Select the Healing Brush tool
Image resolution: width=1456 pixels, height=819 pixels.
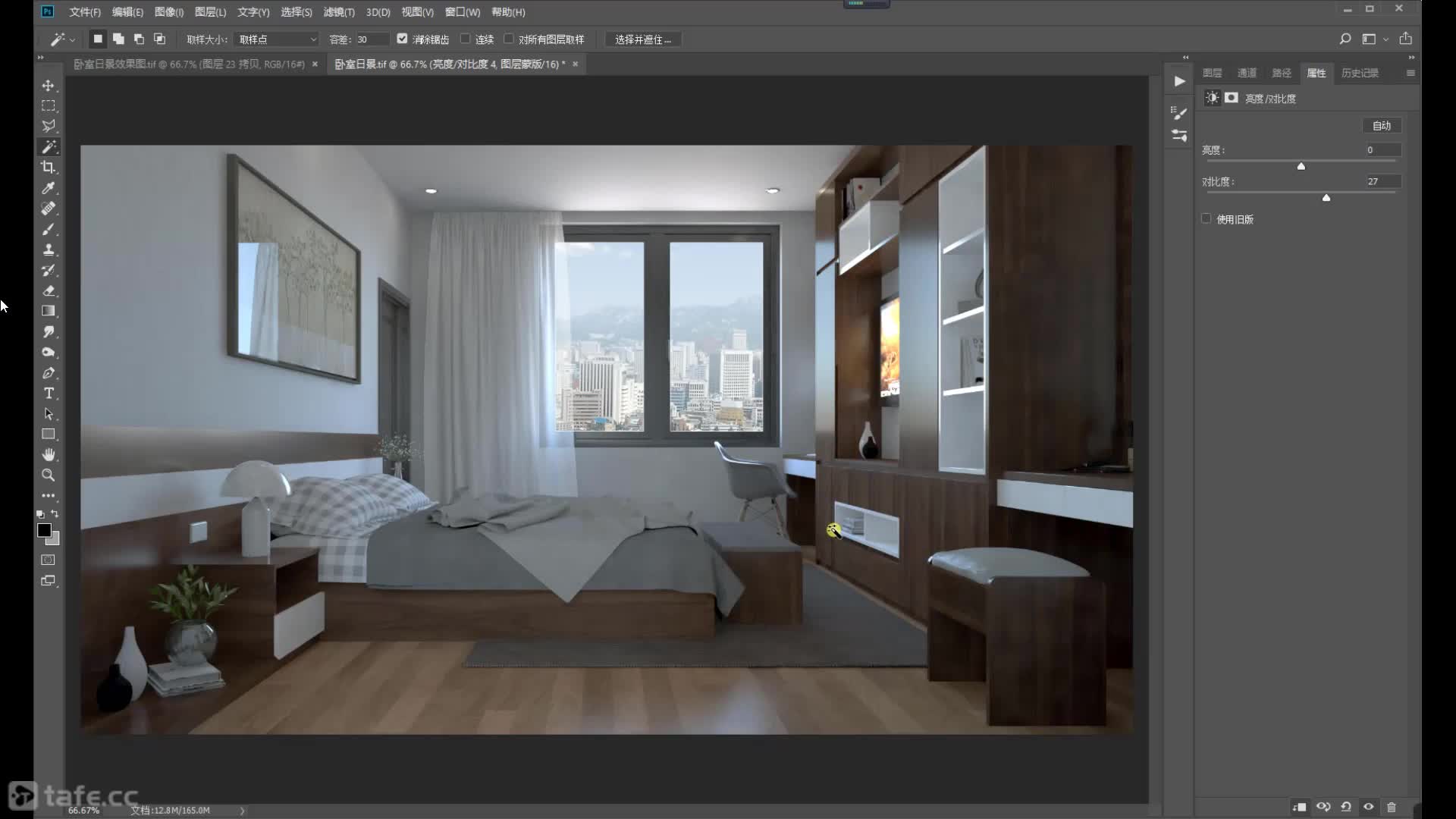click(48, 209)
